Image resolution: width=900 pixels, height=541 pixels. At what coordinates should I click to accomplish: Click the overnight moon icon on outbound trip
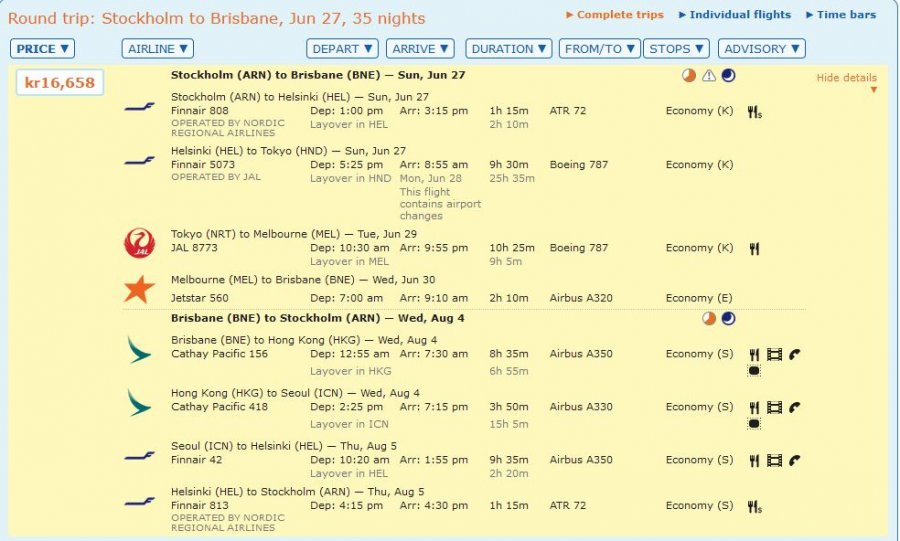point(728,76)
